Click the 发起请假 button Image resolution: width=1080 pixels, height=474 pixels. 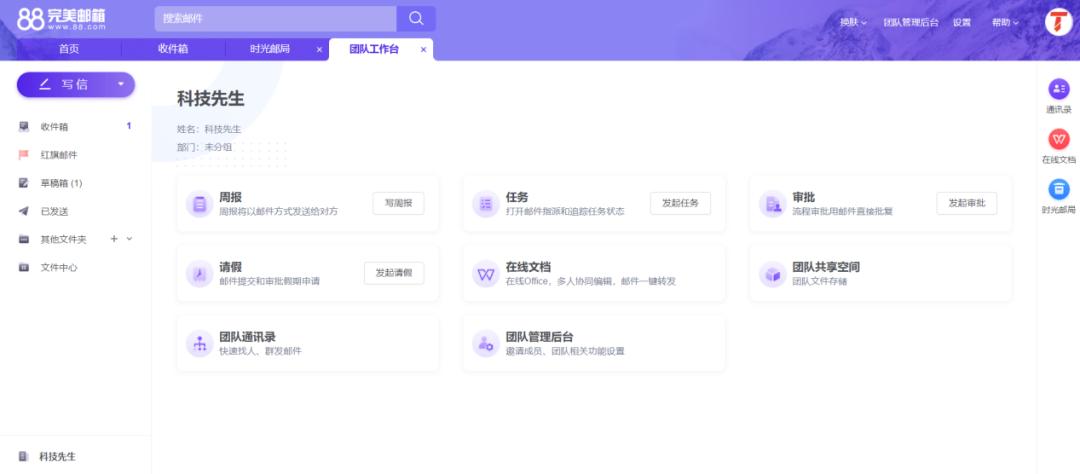tap(394, 273)
